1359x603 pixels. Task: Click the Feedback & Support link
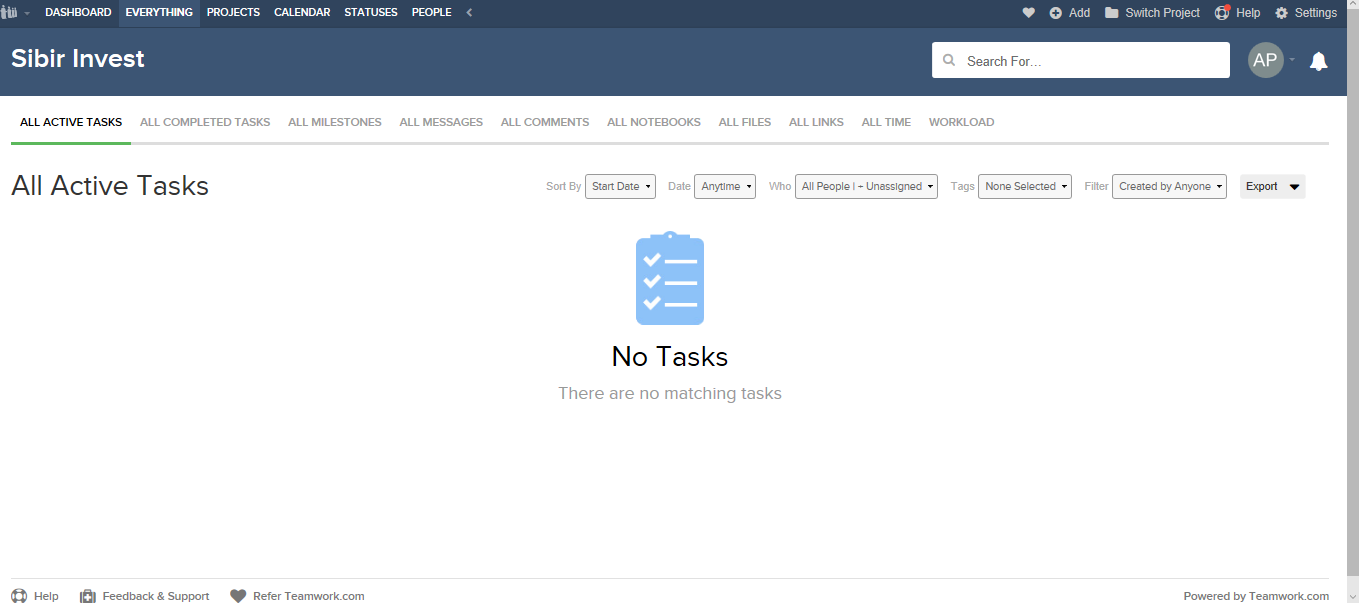click(145, 596)
